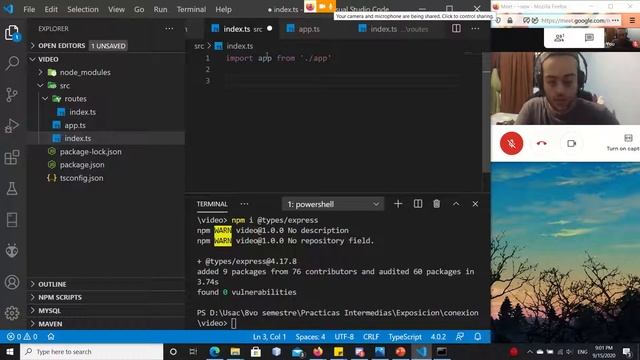Split the editor to the right

pyautogui.click(x=456, y=29)
